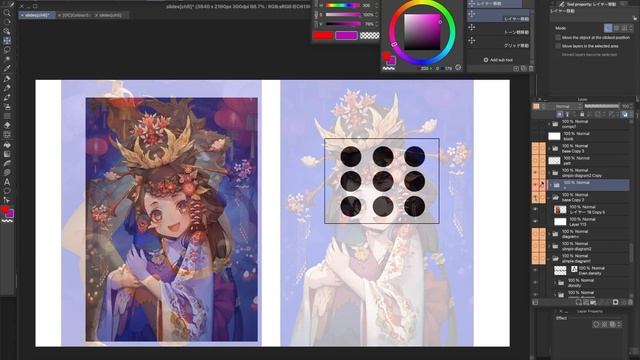Viewport: 640px width, 360px height.
Task: Expand the diagram+ folder
Action: [x=549, y=234]
